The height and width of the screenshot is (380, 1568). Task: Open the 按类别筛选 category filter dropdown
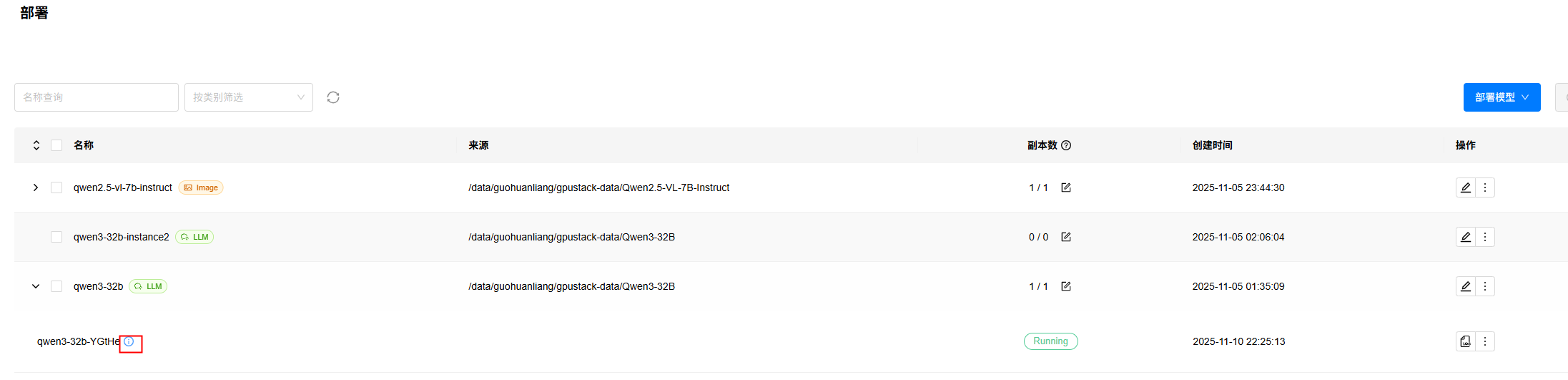point(248,97)
